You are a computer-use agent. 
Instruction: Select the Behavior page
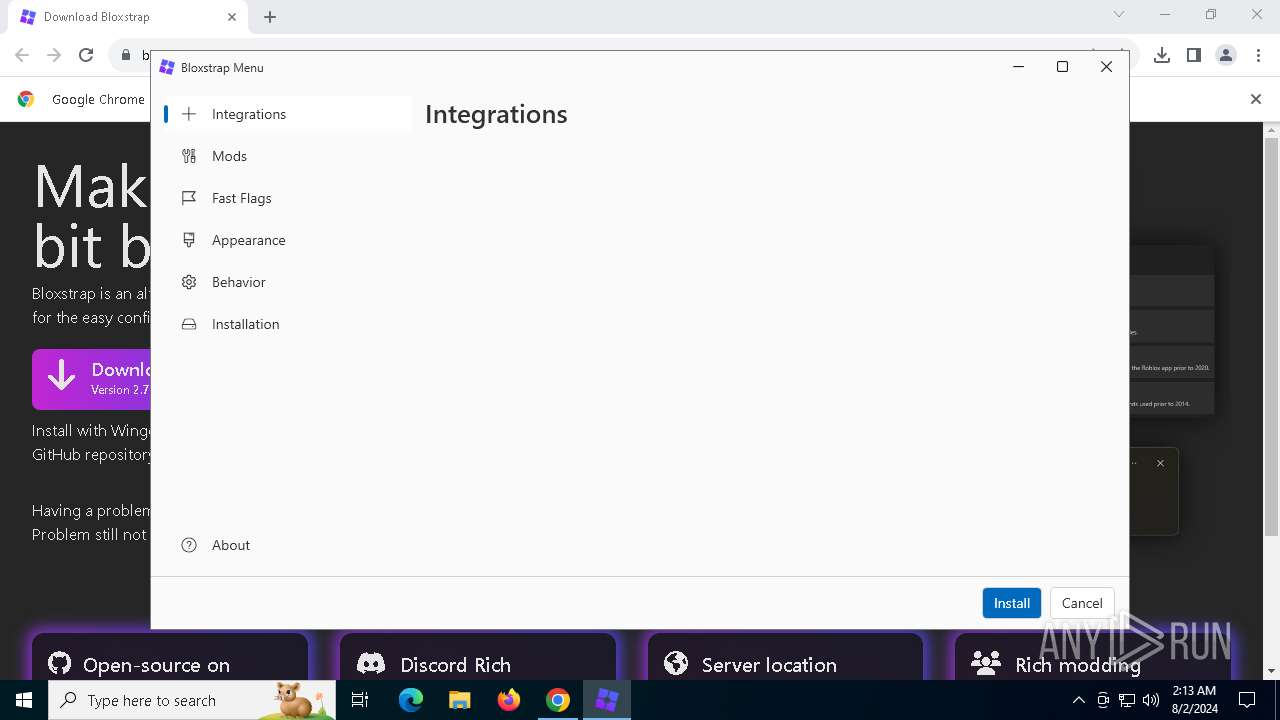287,282
